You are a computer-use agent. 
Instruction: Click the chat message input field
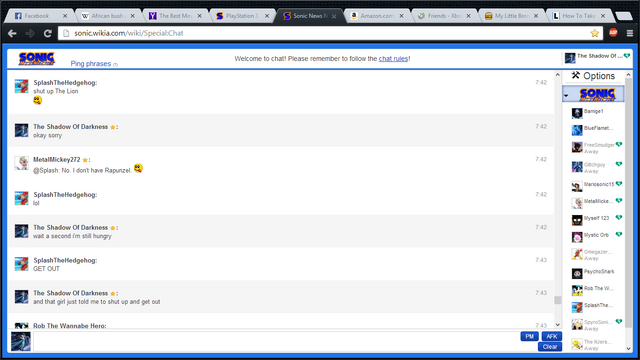click(x=276, y=341)
